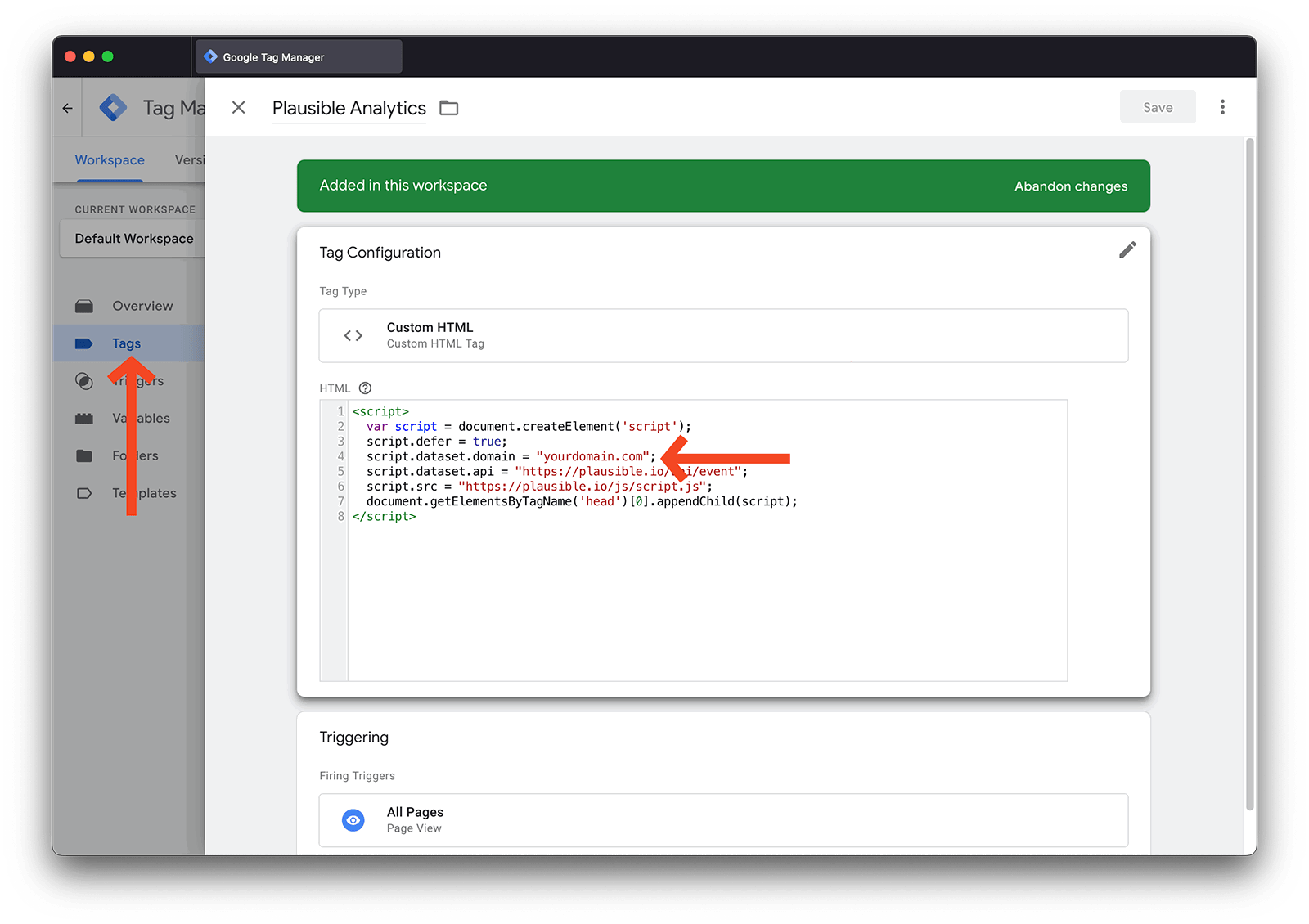Click the All Pages trigger eye icon
Screen dimensions: 1309x924
tap(353, 820)
